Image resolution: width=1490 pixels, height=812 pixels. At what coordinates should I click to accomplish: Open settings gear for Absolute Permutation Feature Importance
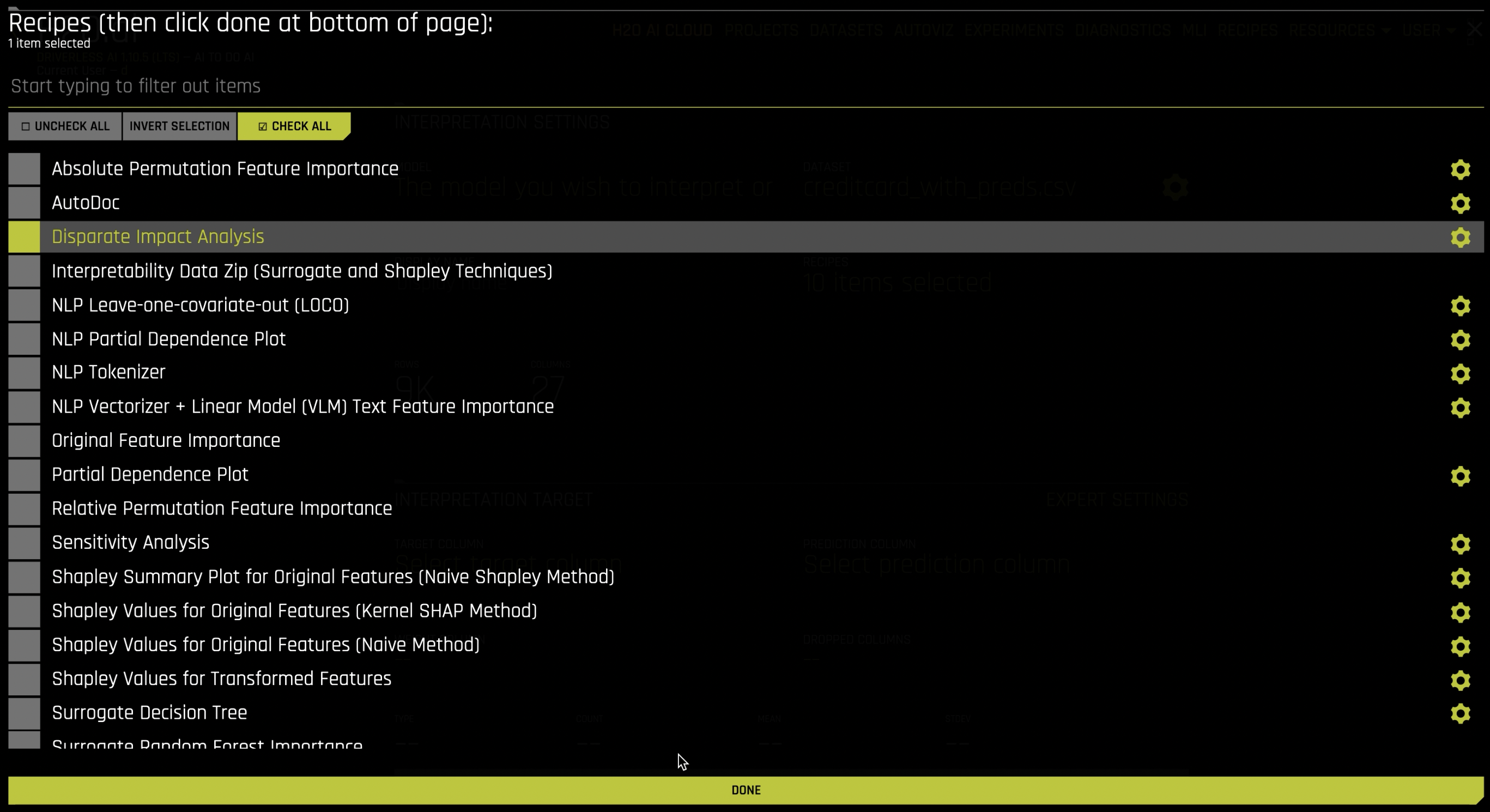point(1460,169)
